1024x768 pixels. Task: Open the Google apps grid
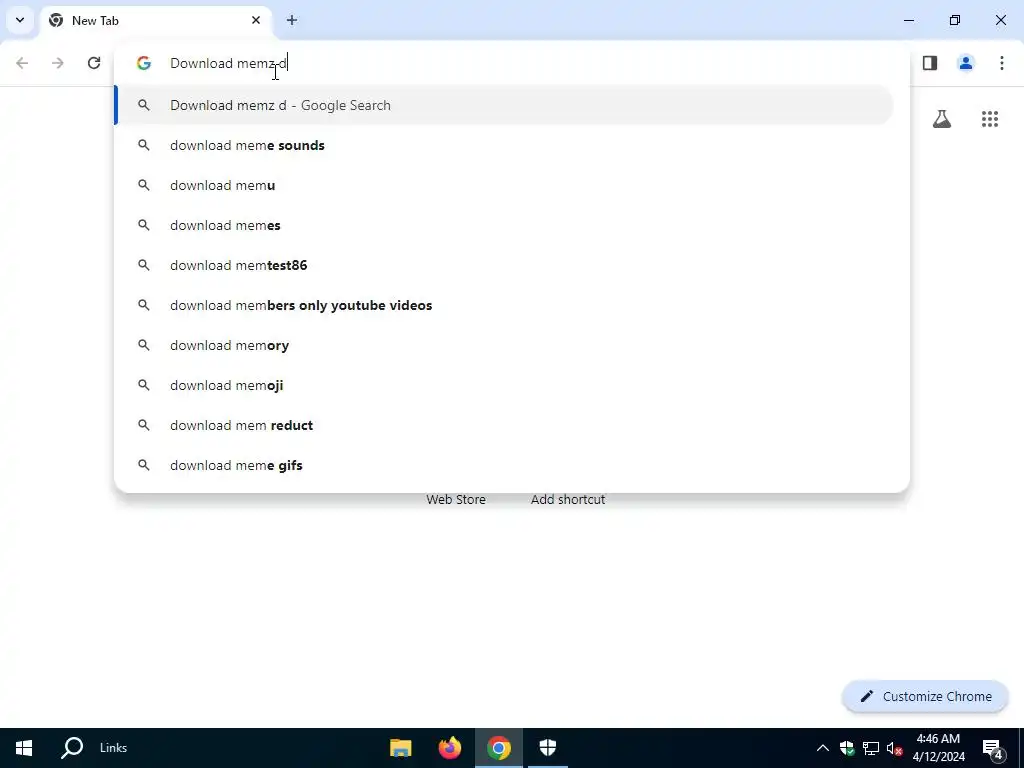coord(990,119)
